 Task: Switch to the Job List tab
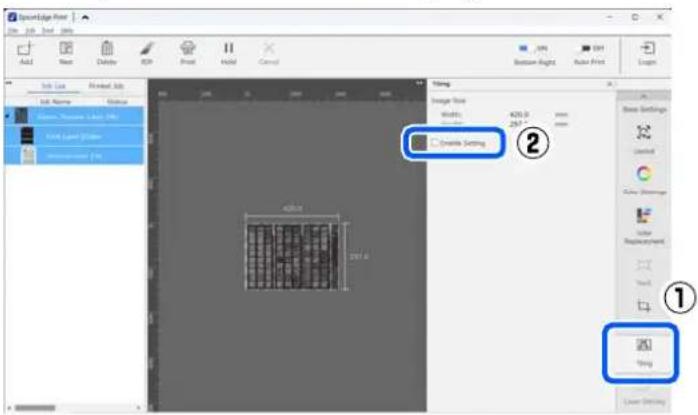(x=53, y=86)
